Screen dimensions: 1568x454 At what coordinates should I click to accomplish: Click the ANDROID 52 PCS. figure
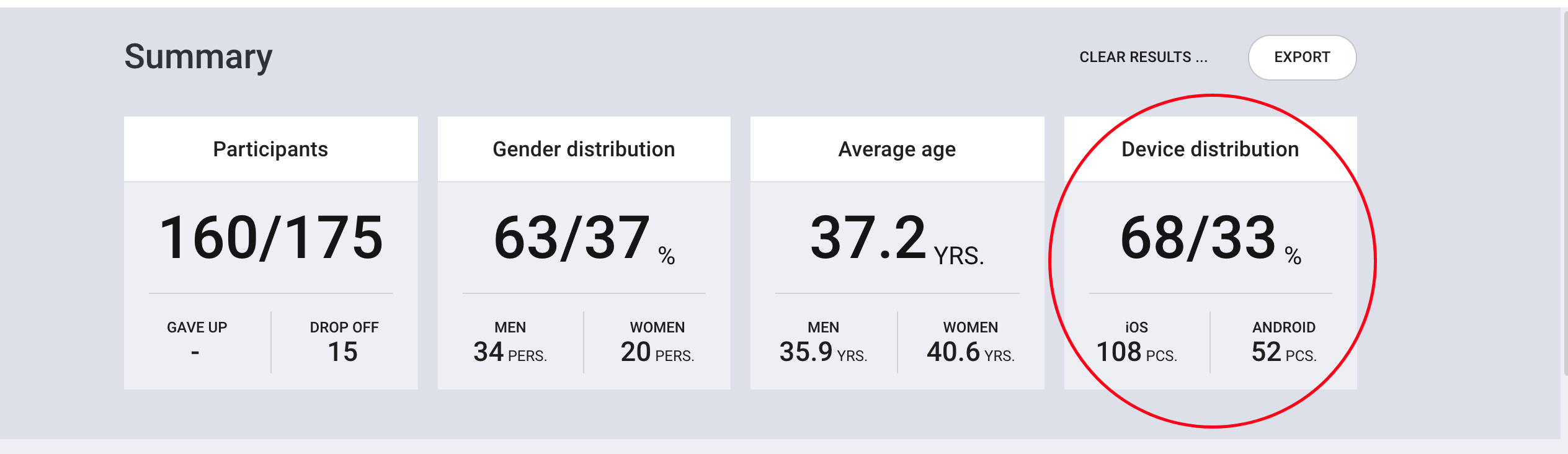click(1284, 342)
